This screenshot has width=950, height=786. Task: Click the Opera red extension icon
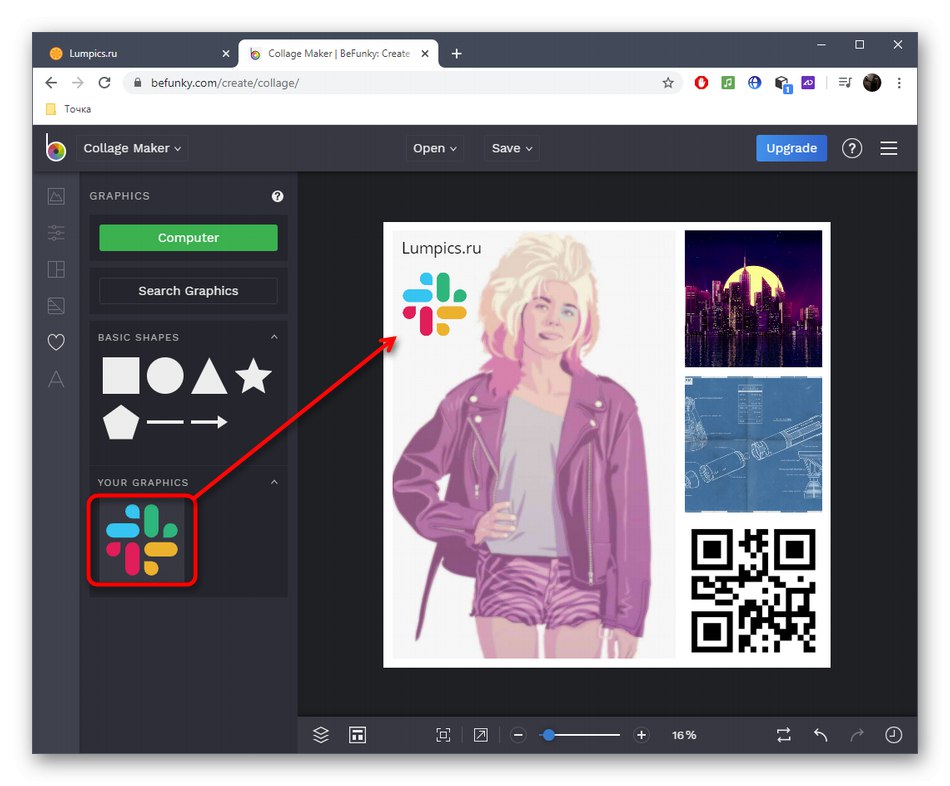[701, 82]
